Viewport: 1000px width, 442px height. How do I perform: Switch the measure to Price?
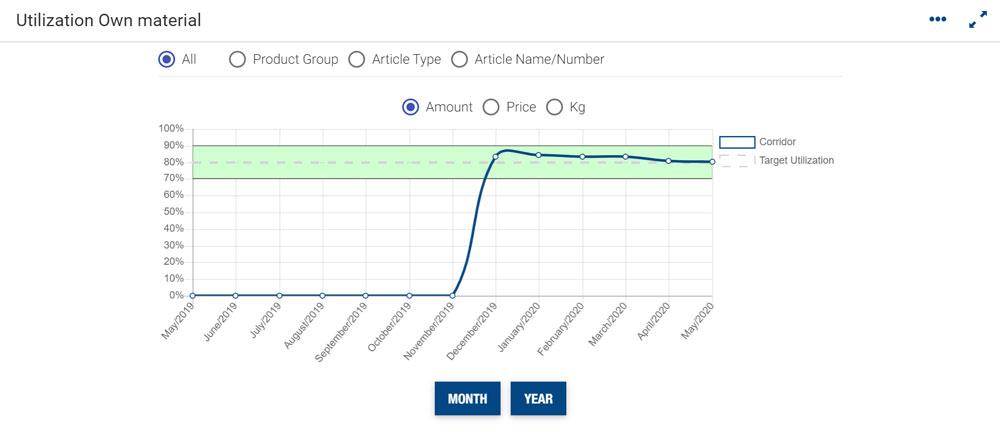tap(491, 107)
